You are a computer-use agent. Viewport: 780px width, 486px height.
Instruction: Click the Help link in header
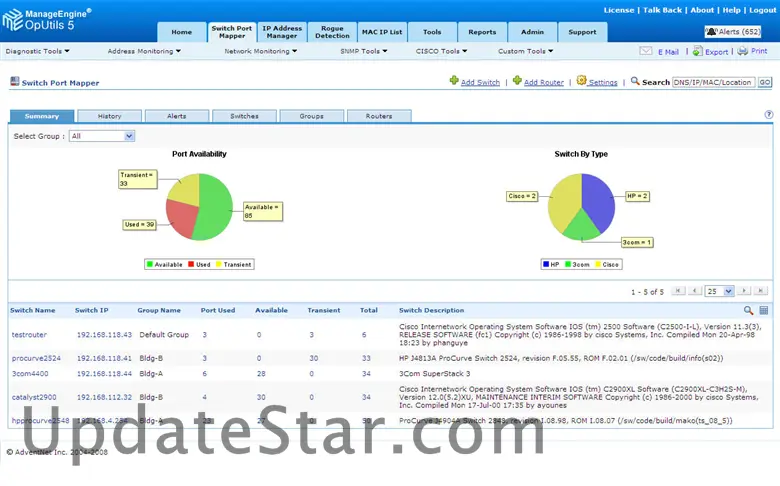click(731, 10)
